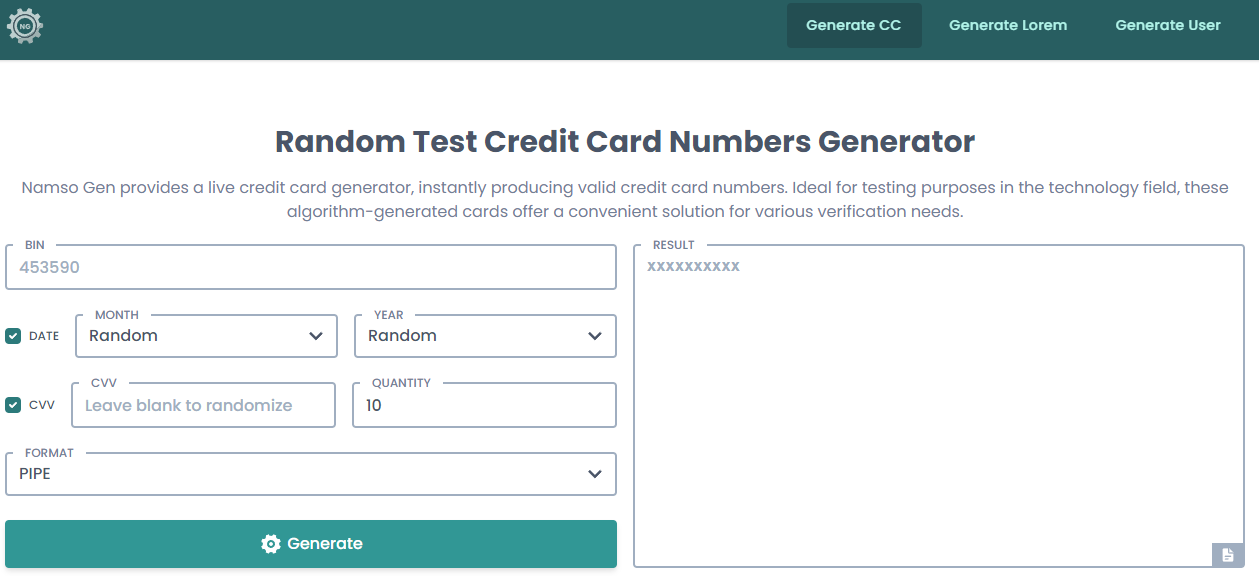Click the Random Test Credit Card Numbers Generator heading
Image resolution: width=1259 pixels, height=576 pixels.
(625, 142)
